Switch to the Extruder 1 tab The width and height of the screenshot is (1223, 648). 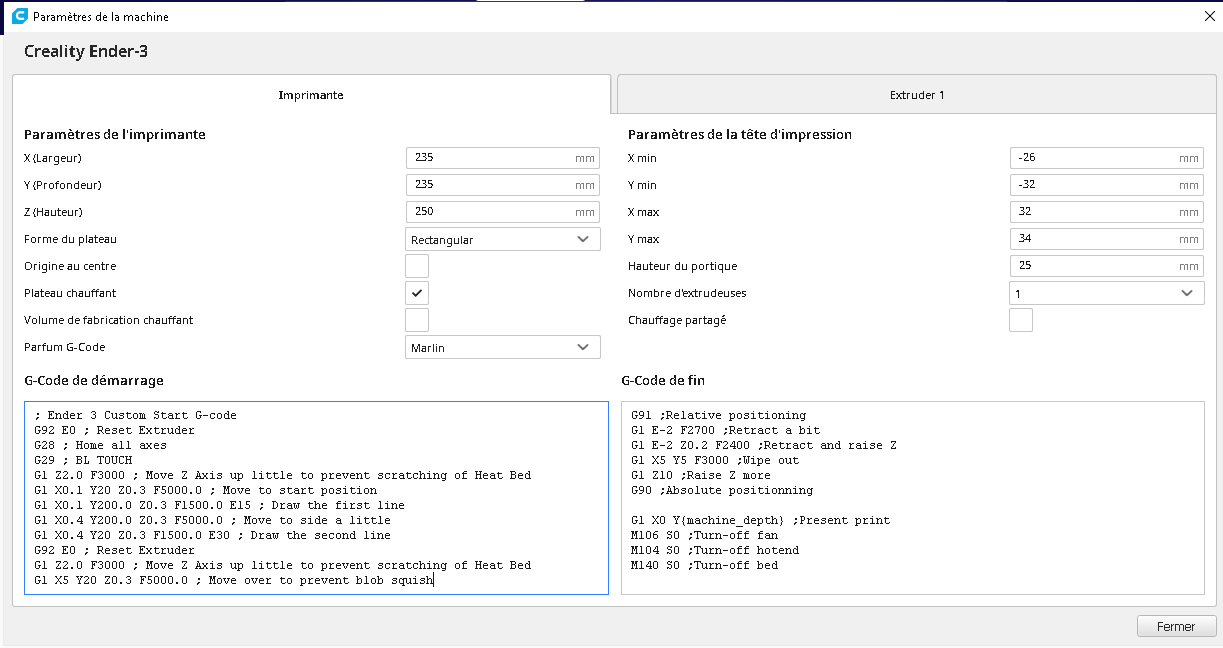(x=917, y=95)
